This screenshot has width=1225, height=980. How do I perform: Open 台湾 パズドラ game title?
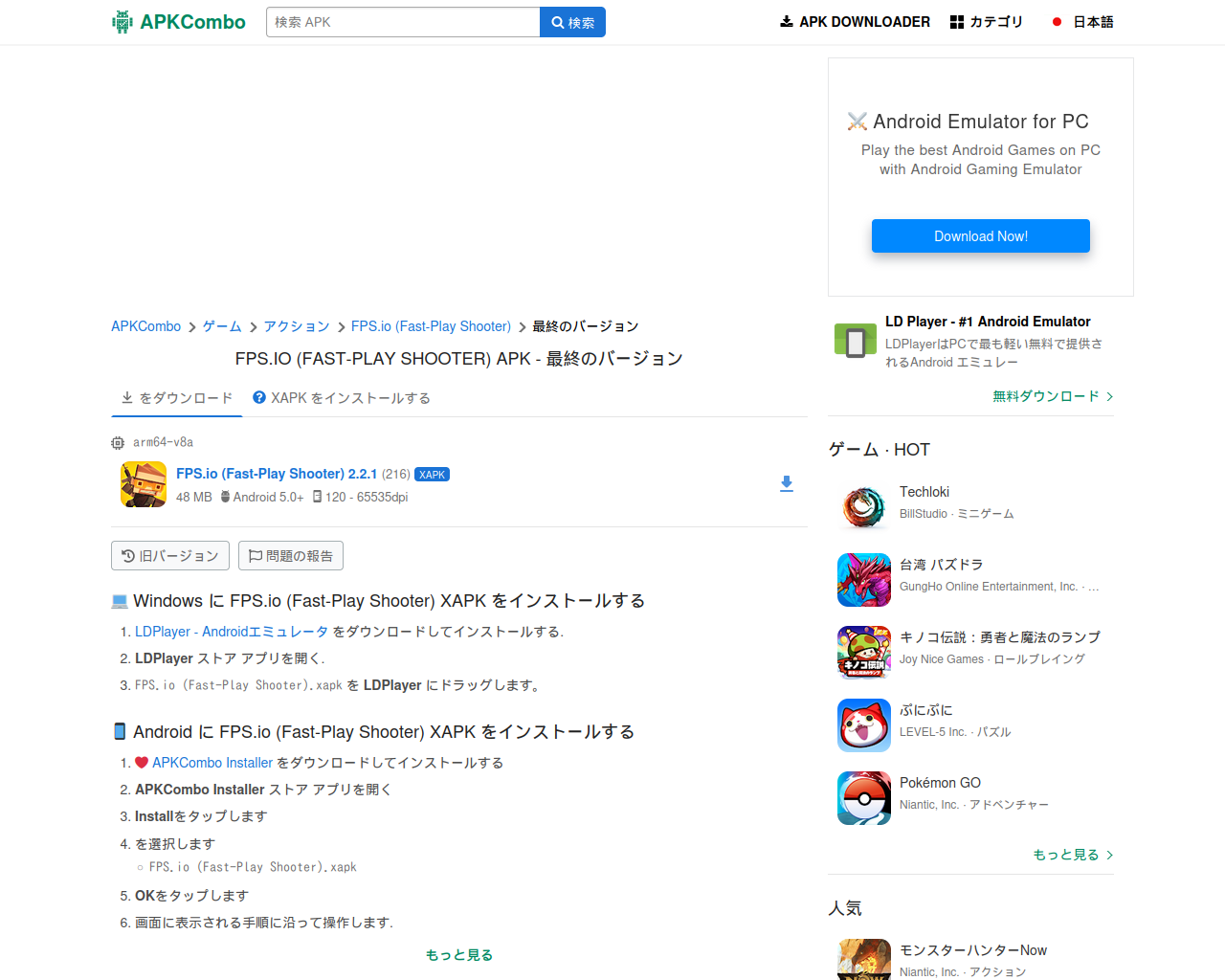click(942, 565)
